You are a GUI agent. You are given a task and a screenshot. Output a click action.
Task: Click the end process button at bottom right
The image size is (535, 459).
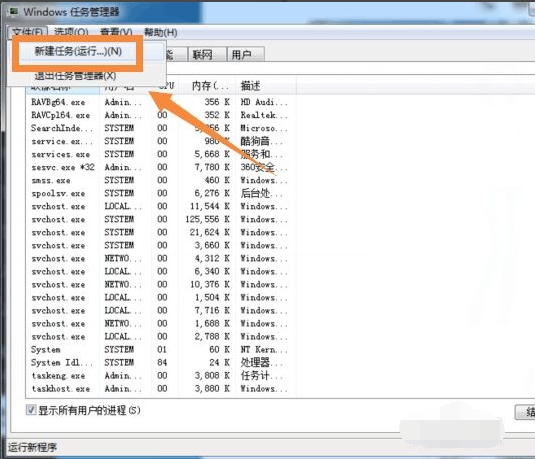525,412
